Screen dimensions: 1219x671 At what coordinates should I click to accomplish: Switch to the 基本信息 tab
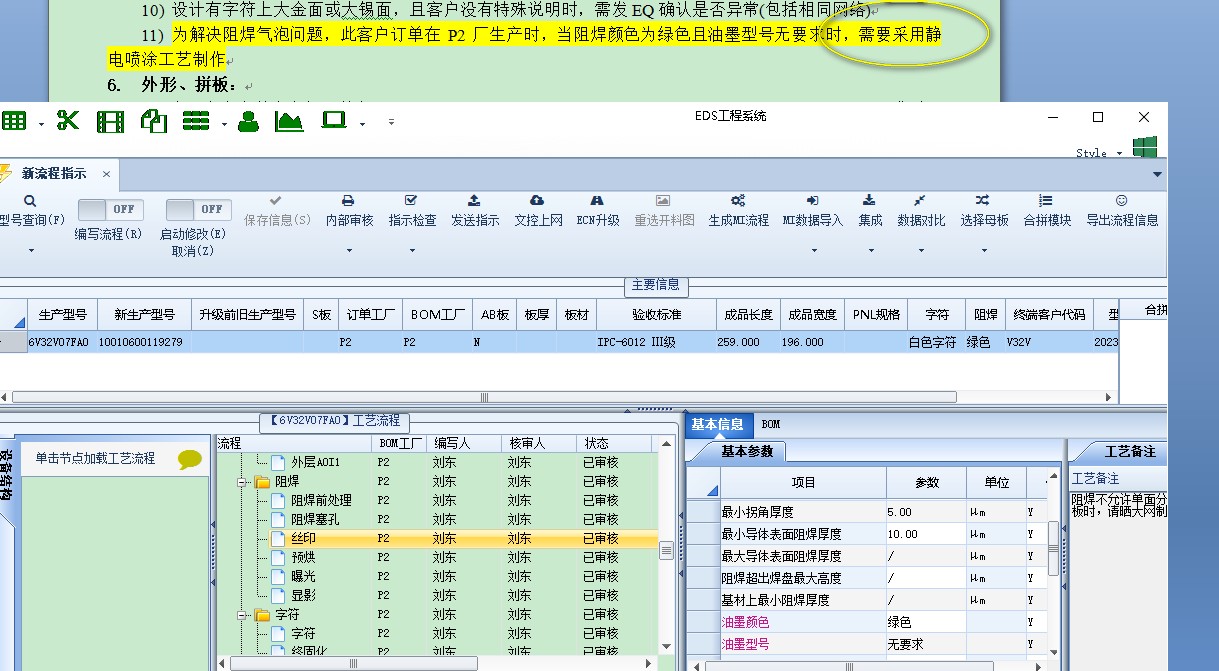717,424
